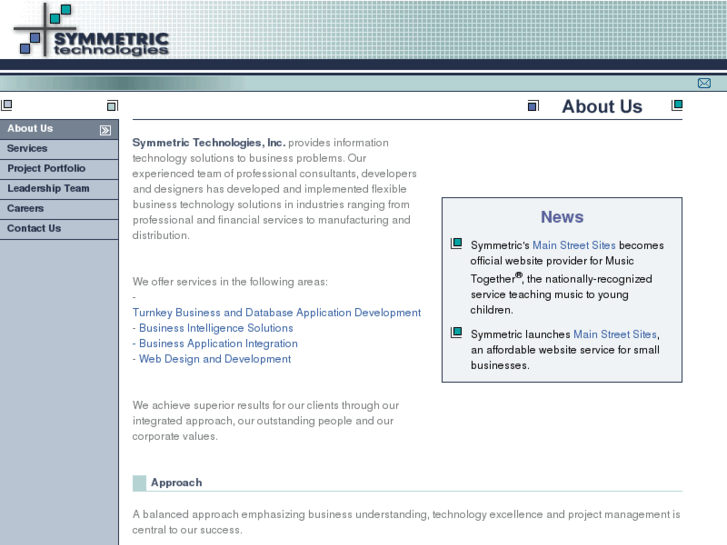Click the square icon left of About Us heading
The width and height of the screenshot is (727, 545).
click(x=533, y=106)
